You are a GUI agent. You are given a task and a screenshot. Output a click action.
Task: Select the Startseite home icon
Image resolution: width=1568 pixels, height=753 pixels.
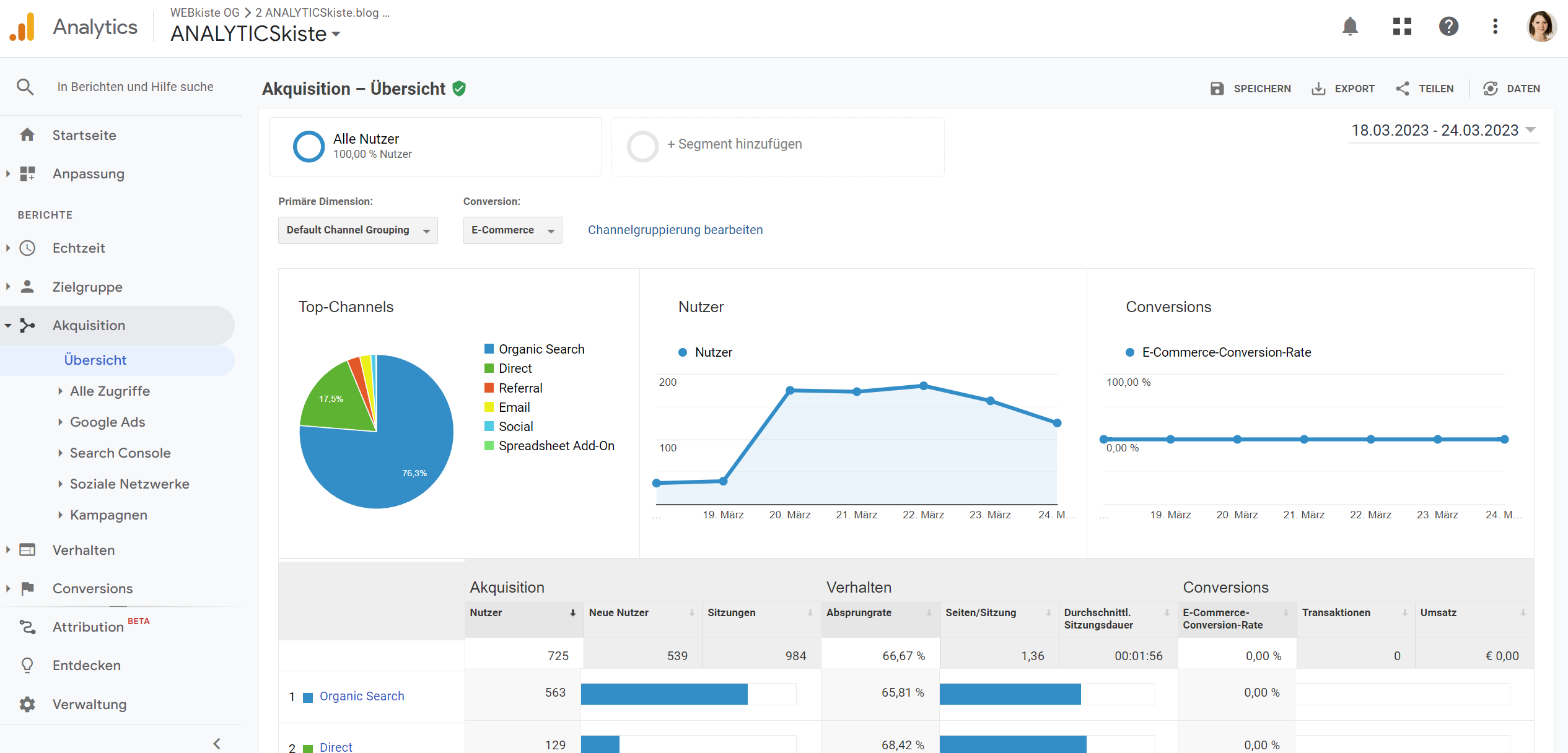click(27, 135)
